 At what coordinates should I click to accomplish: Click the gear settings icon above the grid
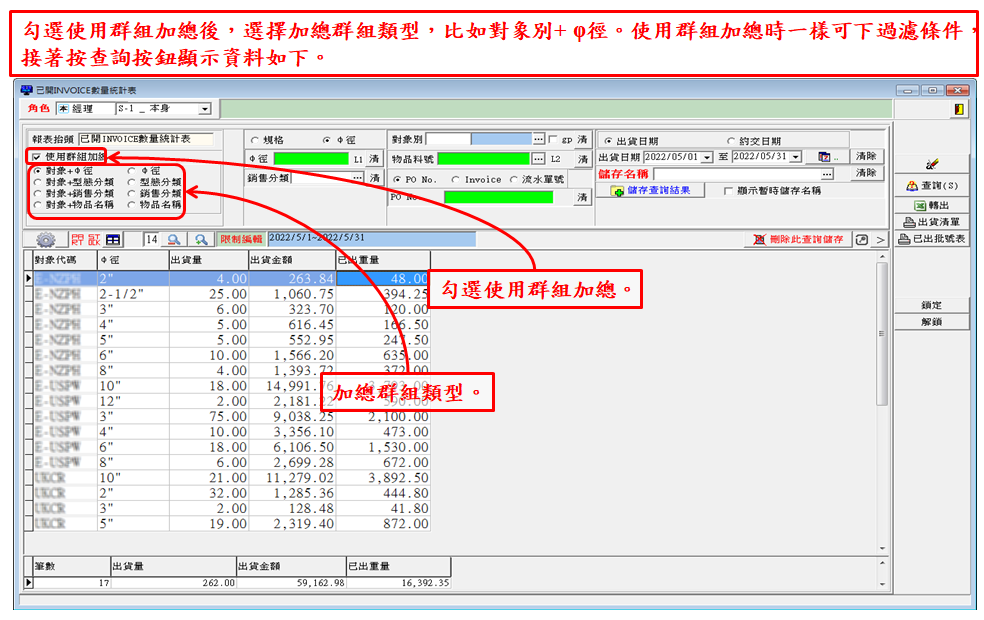coord(46,240)
